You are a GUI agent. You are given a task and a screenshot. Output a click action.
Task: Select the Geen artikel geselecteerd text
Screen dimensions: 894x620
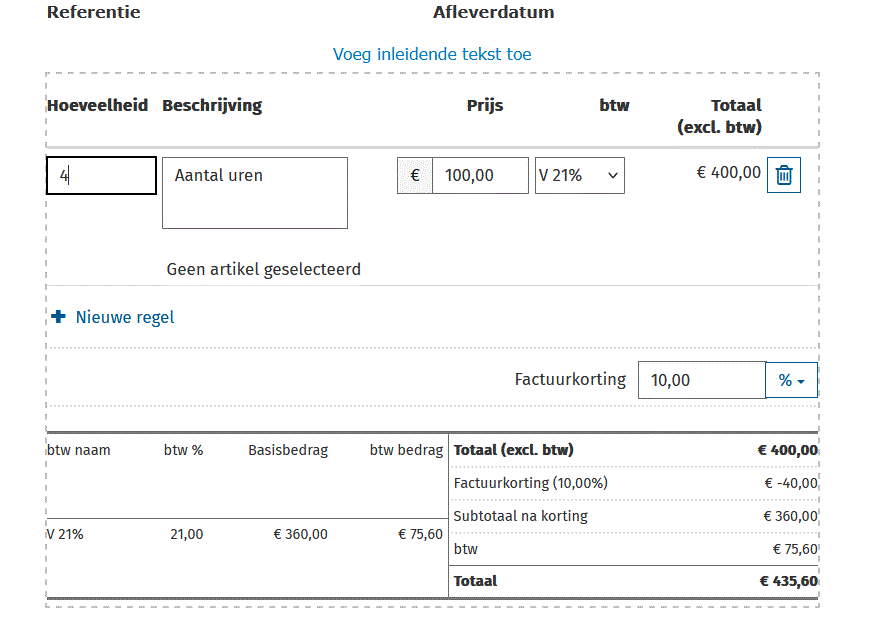coord(263,269)
